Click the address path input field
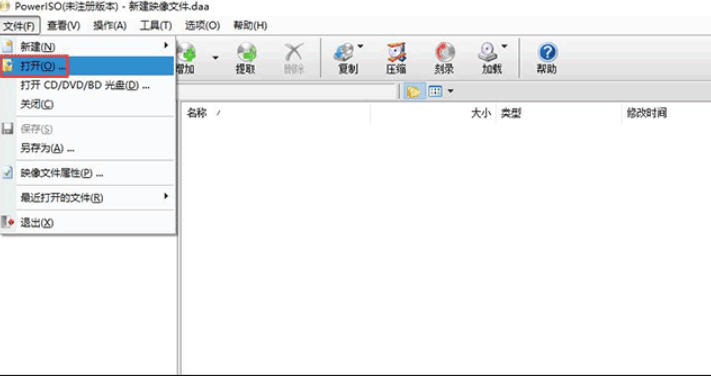 click(286, 92)
